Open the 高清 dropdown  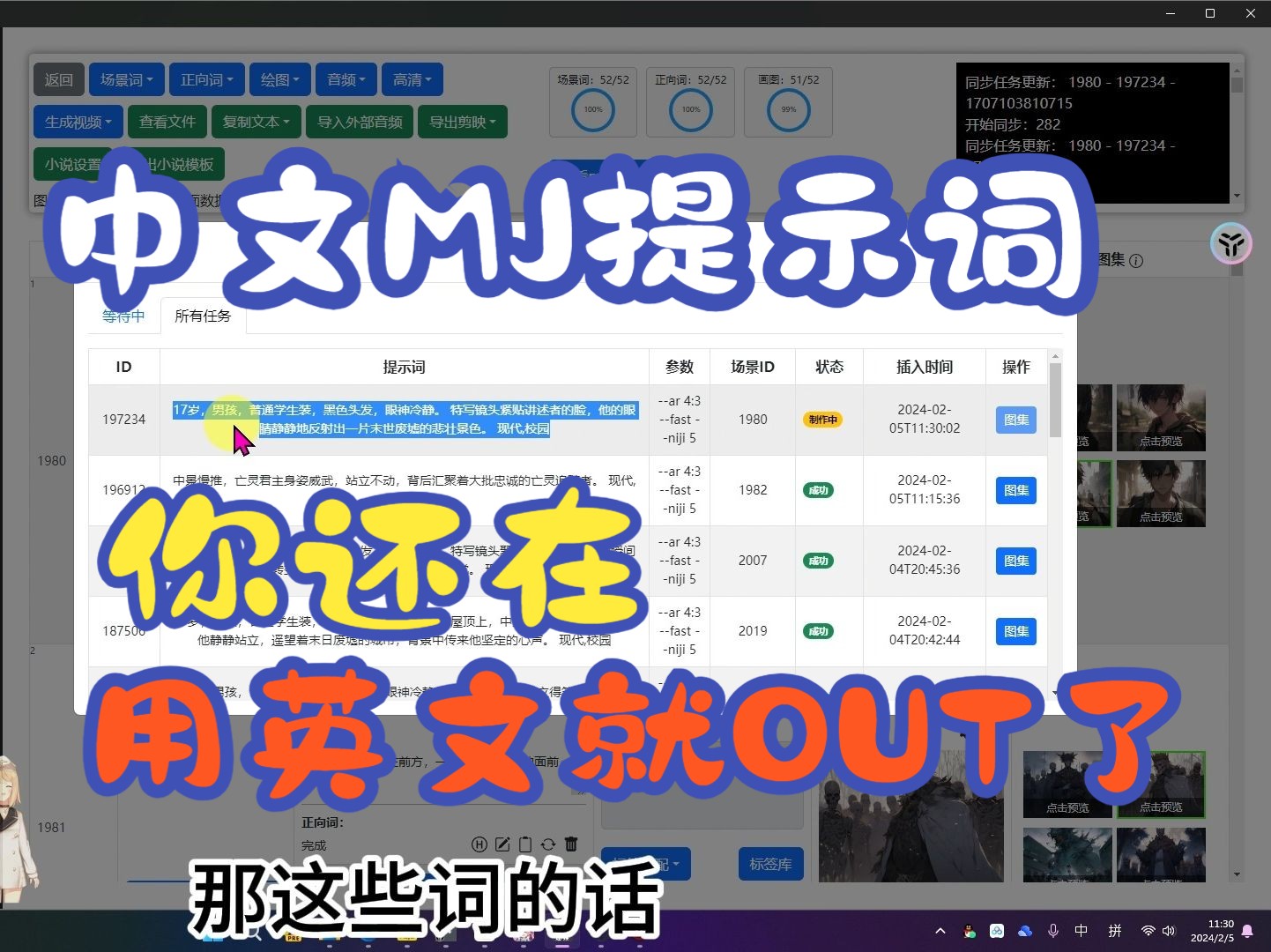click(x=413, y=79)
